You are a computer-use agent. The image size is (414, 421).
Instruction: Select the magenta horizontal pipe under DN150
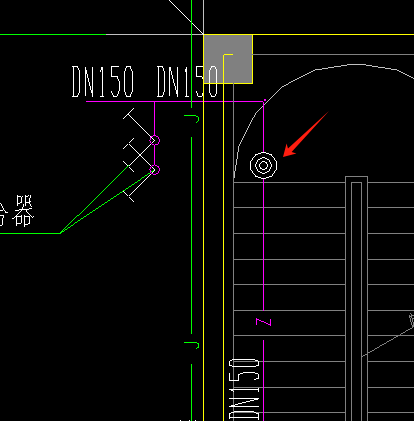coord(175,101)
